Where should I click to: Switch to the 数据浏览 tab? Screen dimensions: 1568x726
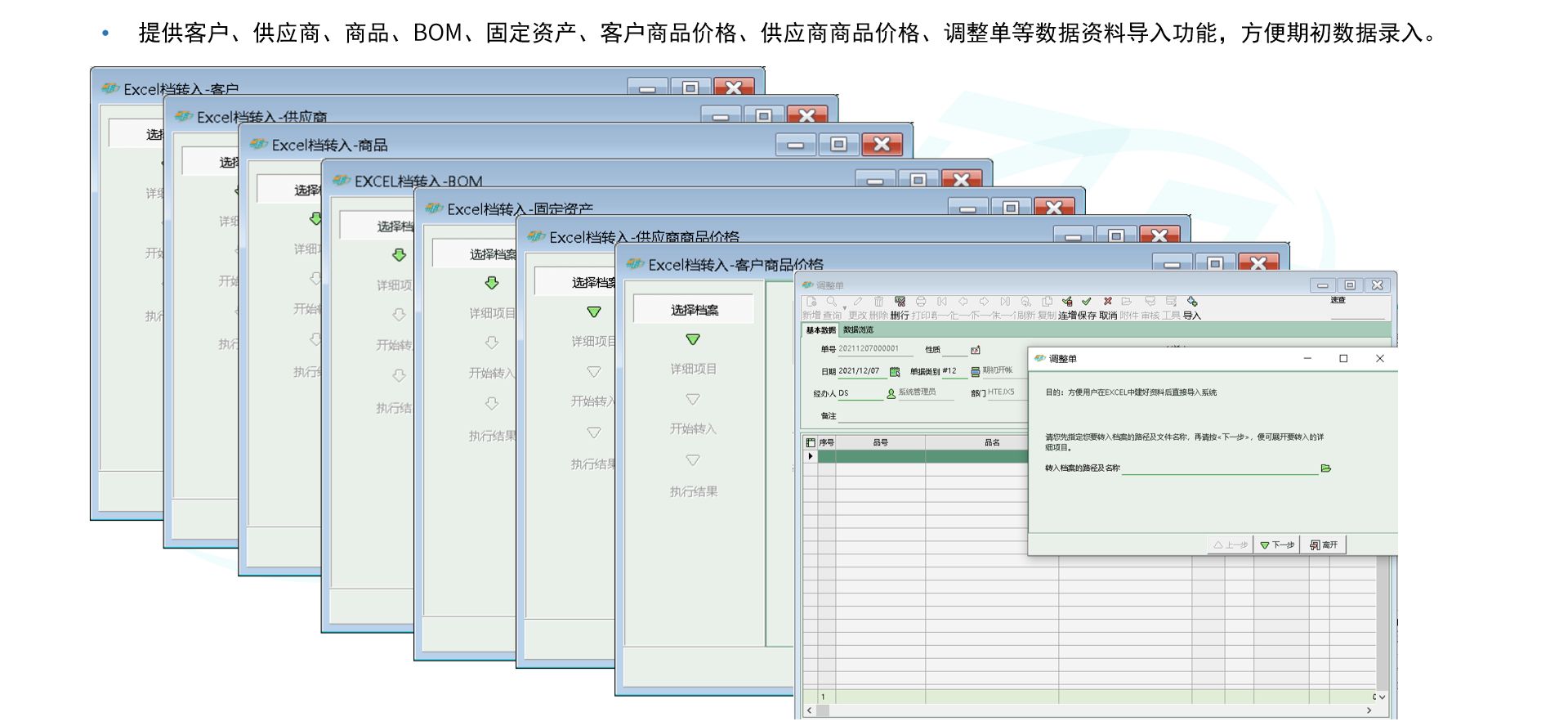(858, 330)
